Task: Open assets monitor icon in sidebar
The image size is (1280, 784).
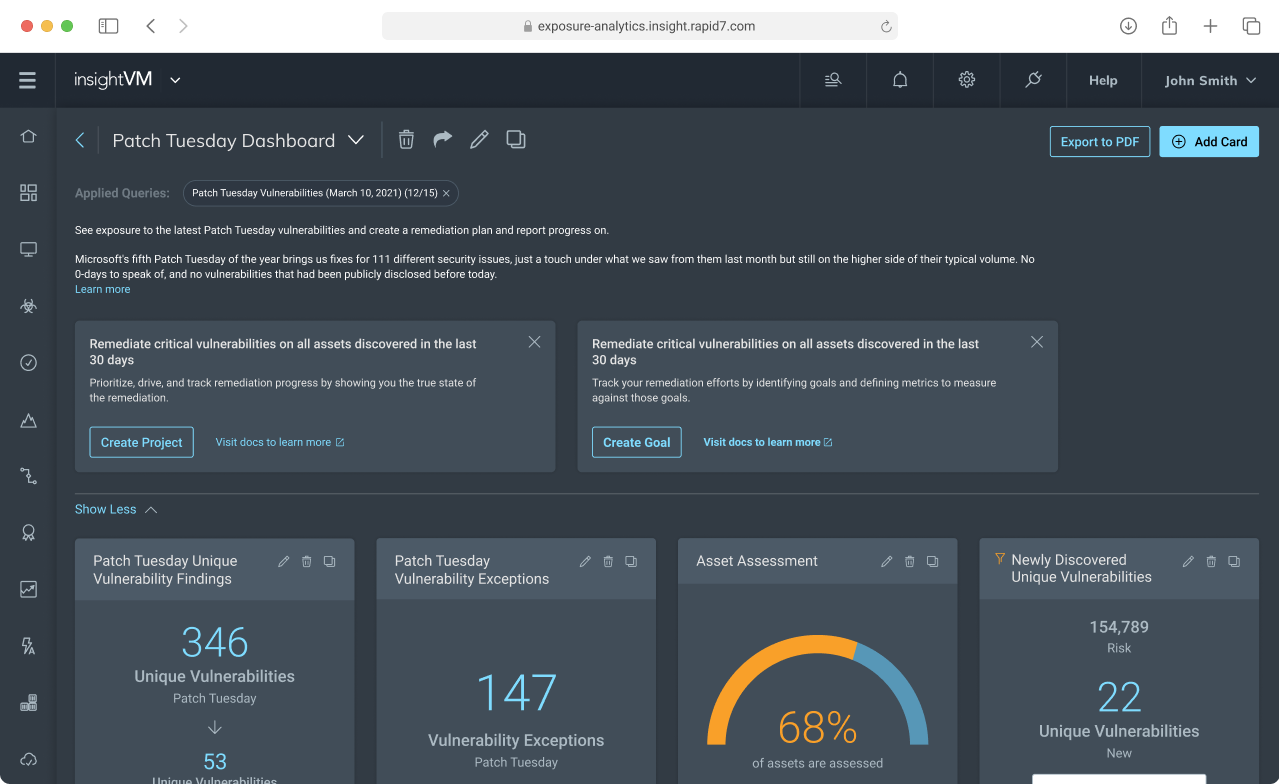Action: [28, 250]
